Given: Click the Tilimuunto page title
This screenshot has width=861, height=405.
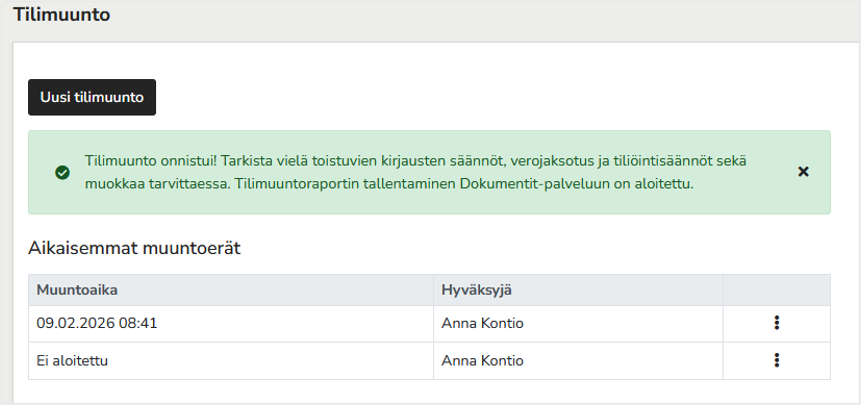Looking at the screenshot, I should click(x=62, y=15).
